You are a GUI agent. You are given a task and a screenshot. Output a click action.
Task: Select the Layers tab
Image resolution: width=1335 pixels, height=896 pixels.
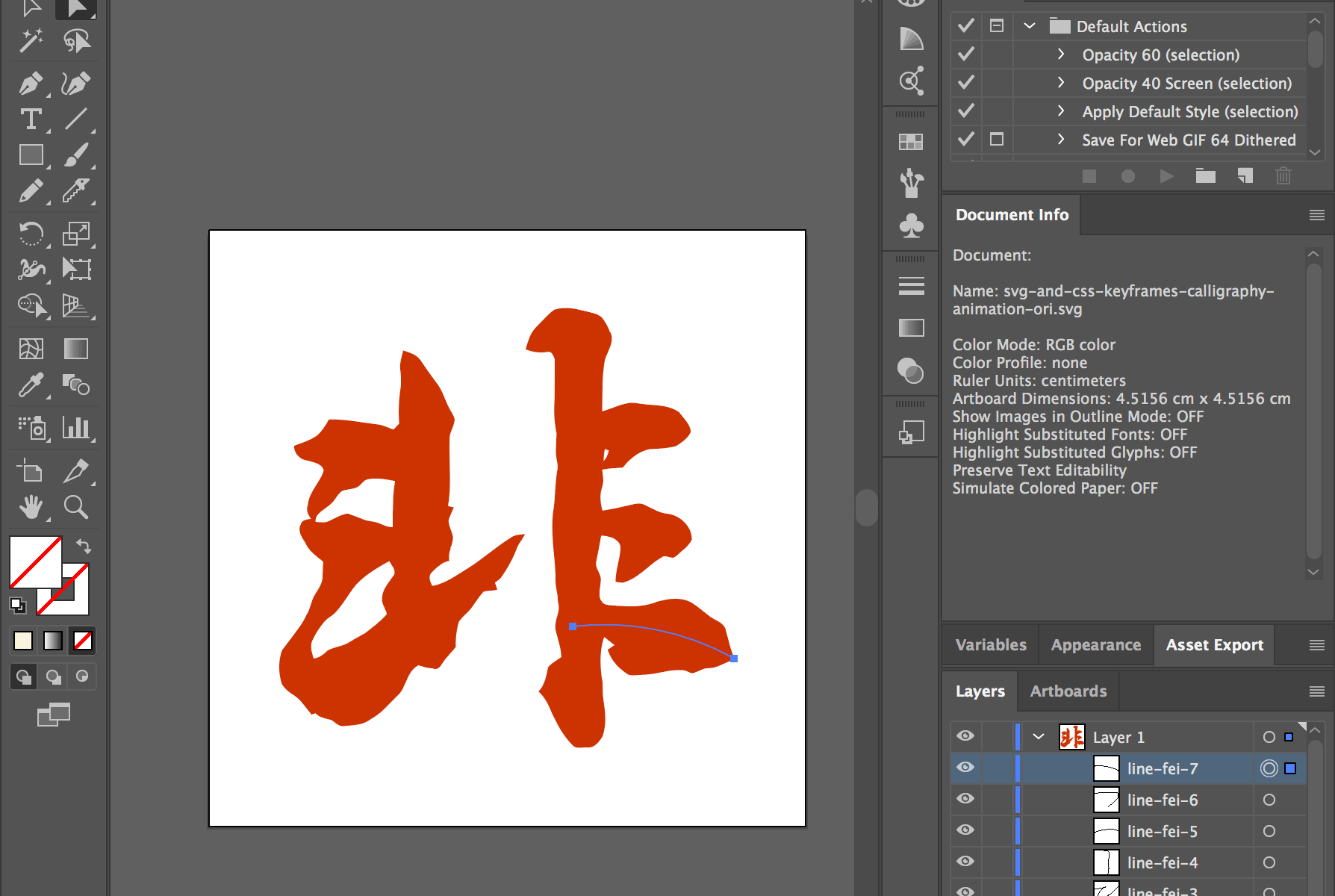click(x=980, y=691)
